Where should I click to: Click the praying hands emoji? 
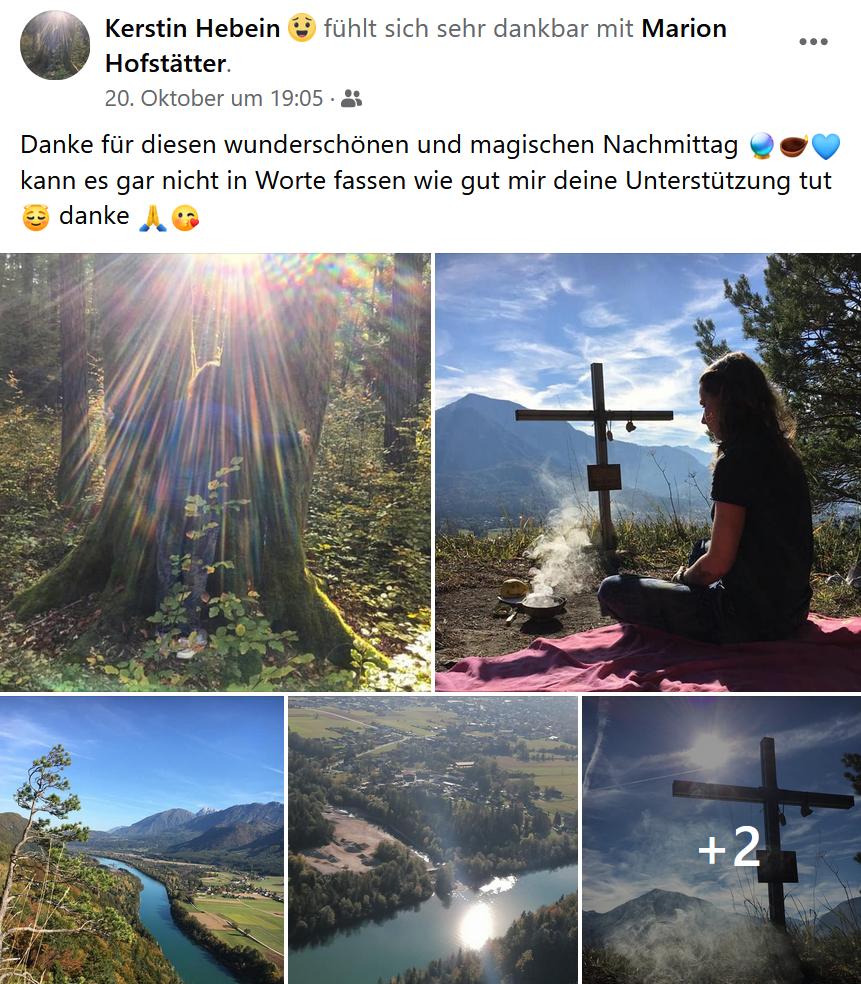[152, 218]
